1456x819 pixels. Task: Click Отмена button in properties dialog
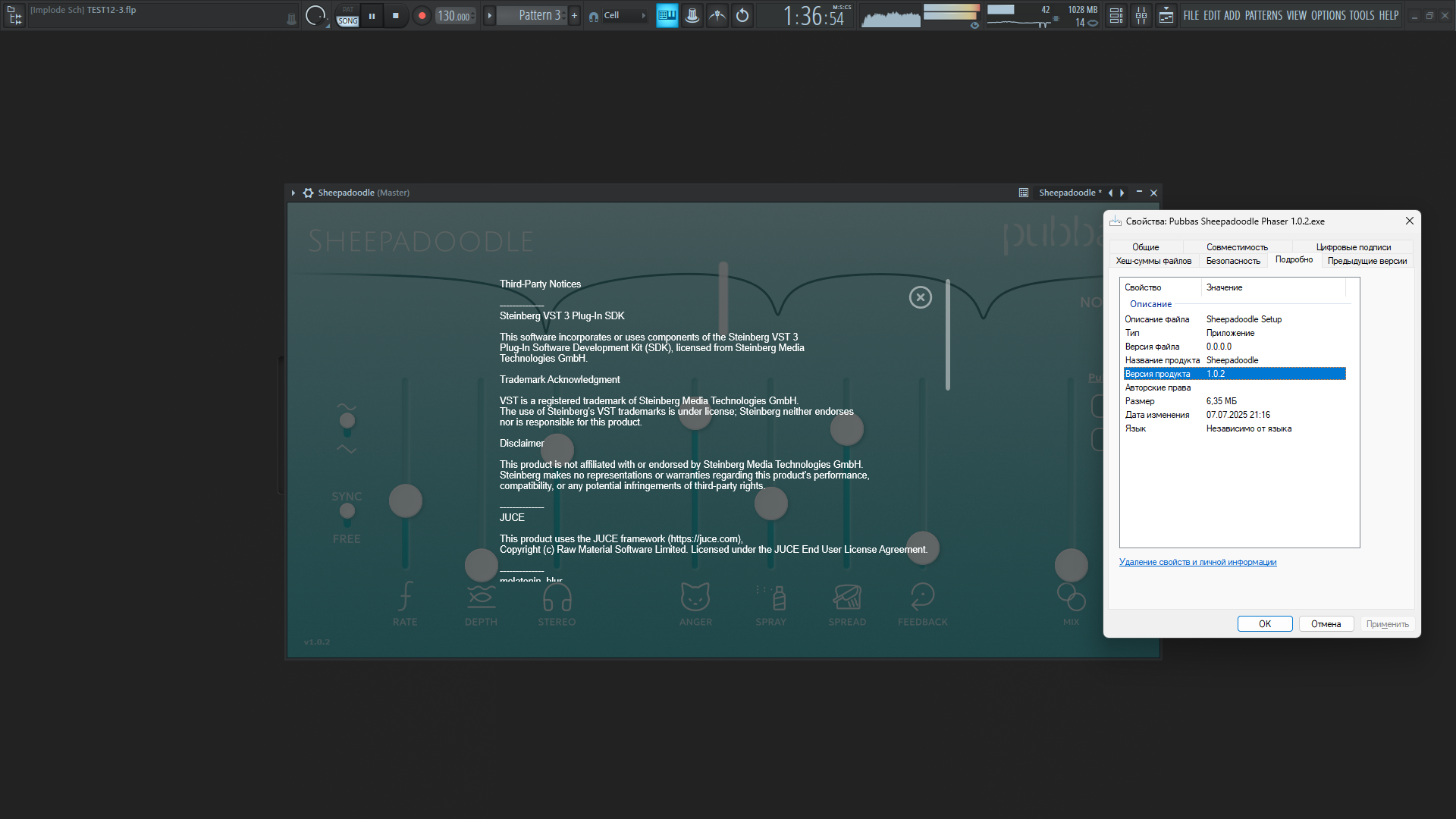(1326, 624)
